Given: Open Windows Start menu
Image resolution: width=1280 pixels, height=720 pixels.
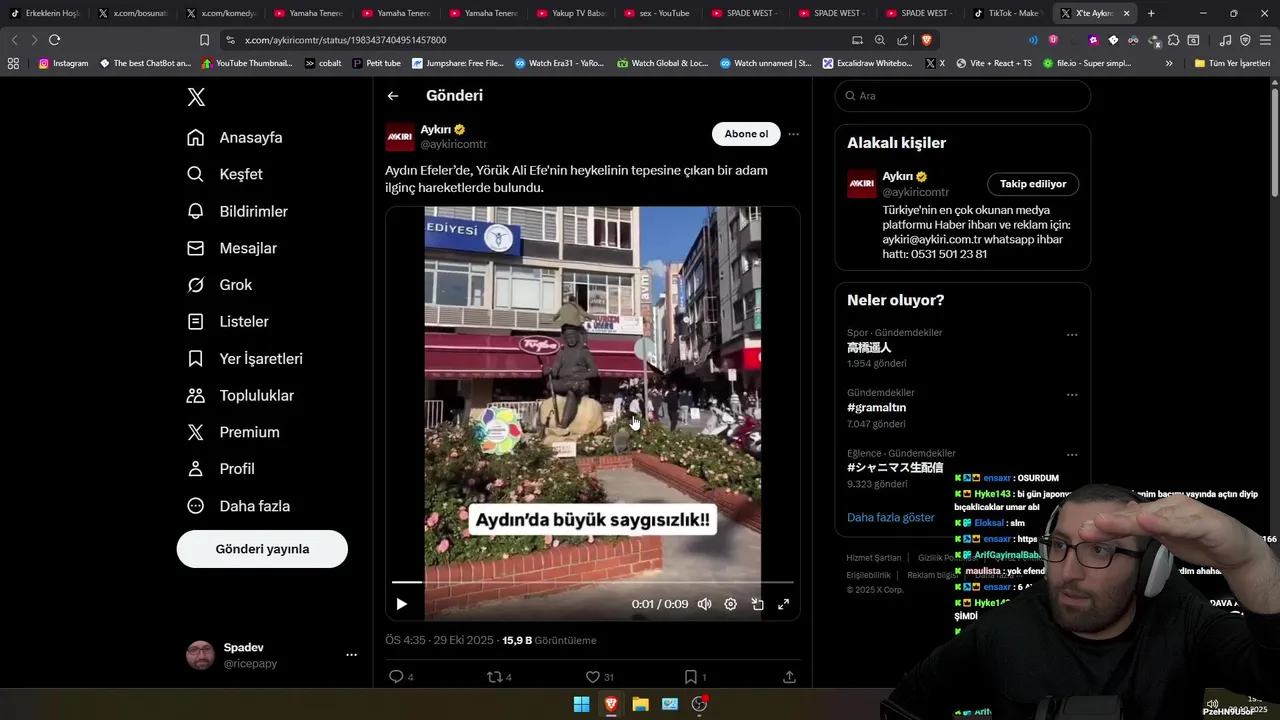Looking at the screenshot, I should (x=581, y=704).
